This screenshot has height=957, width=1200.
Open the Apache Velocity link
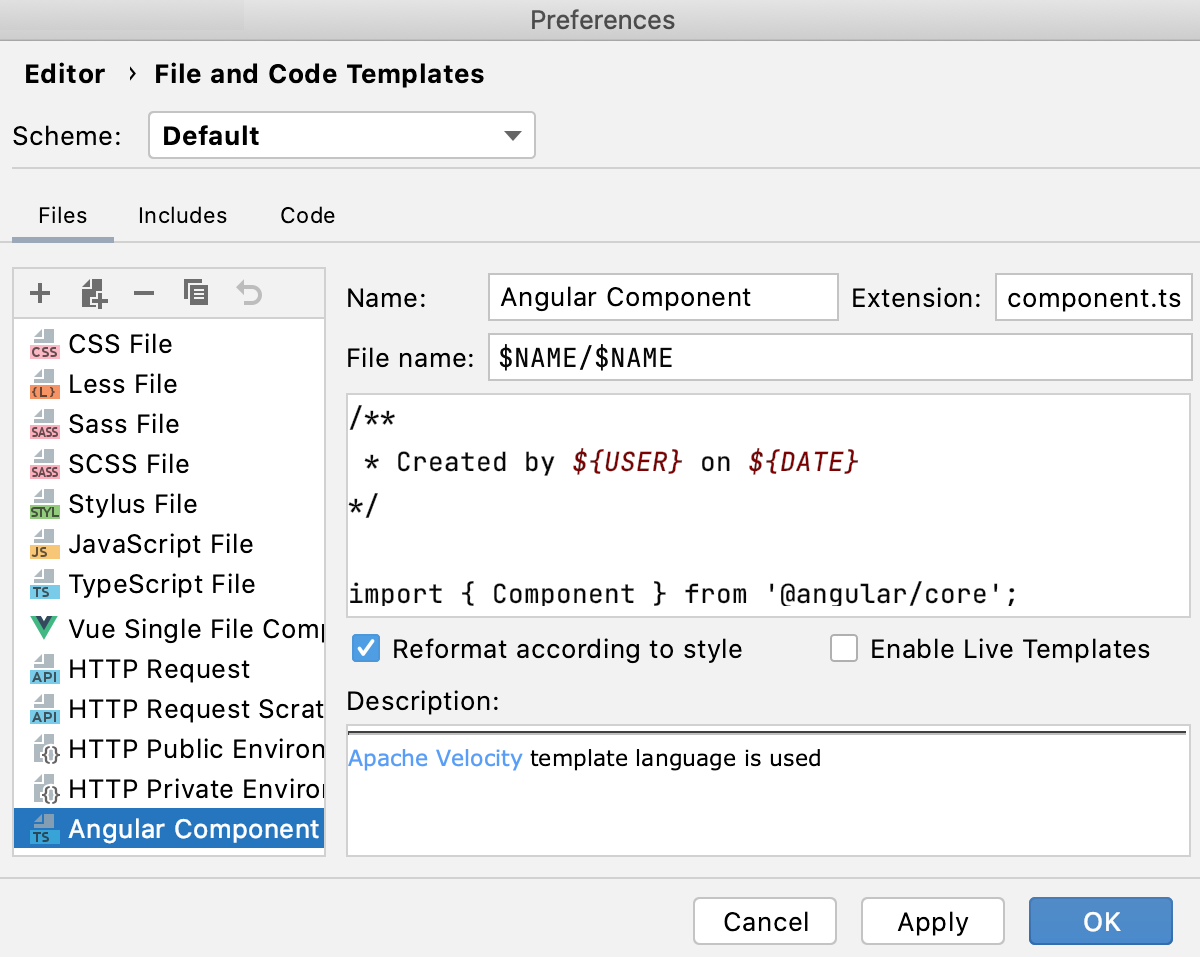(435, 758)
